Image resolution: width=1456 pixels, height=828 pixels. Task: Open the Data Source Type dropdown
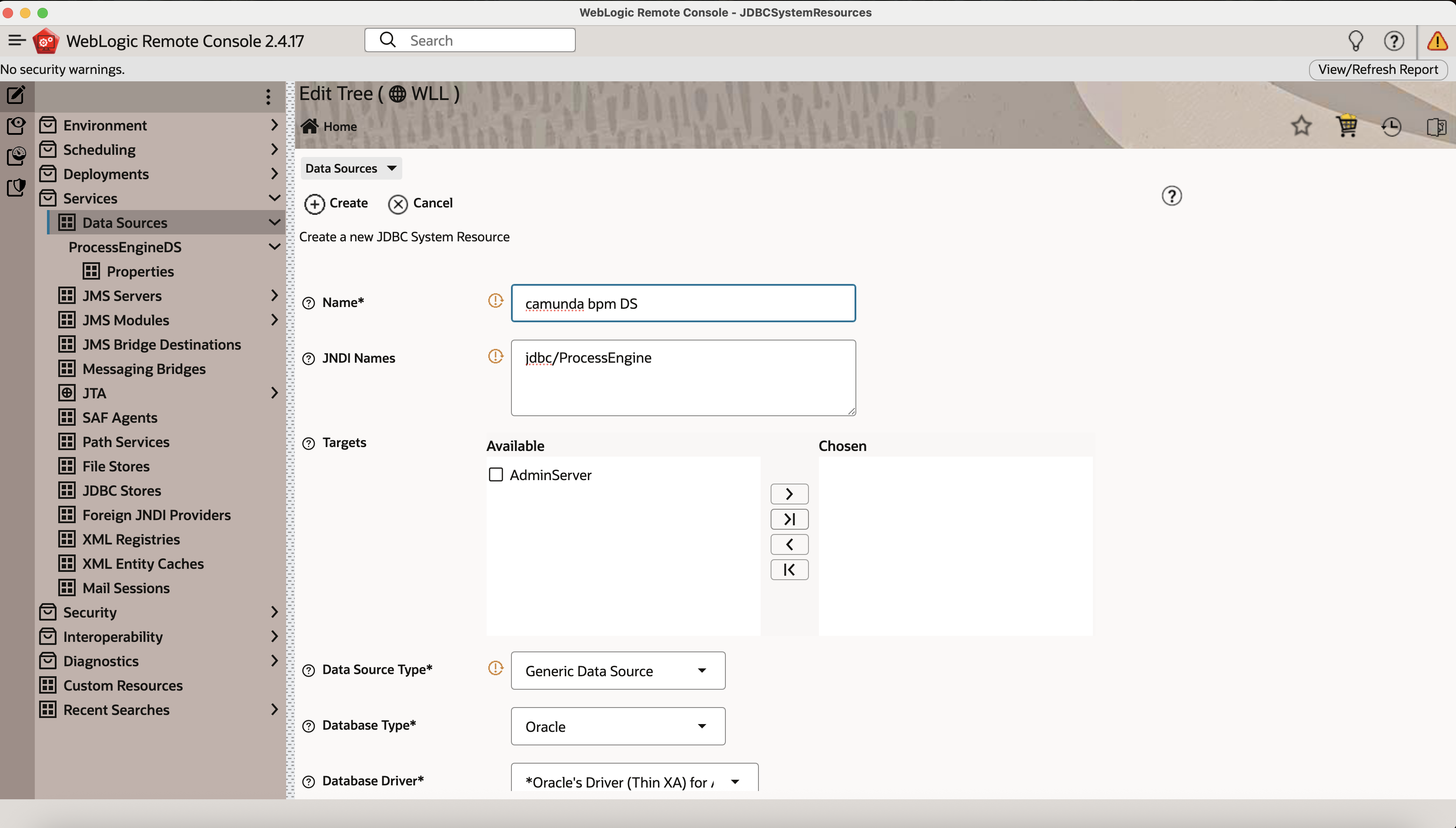(x=618, y=671)
